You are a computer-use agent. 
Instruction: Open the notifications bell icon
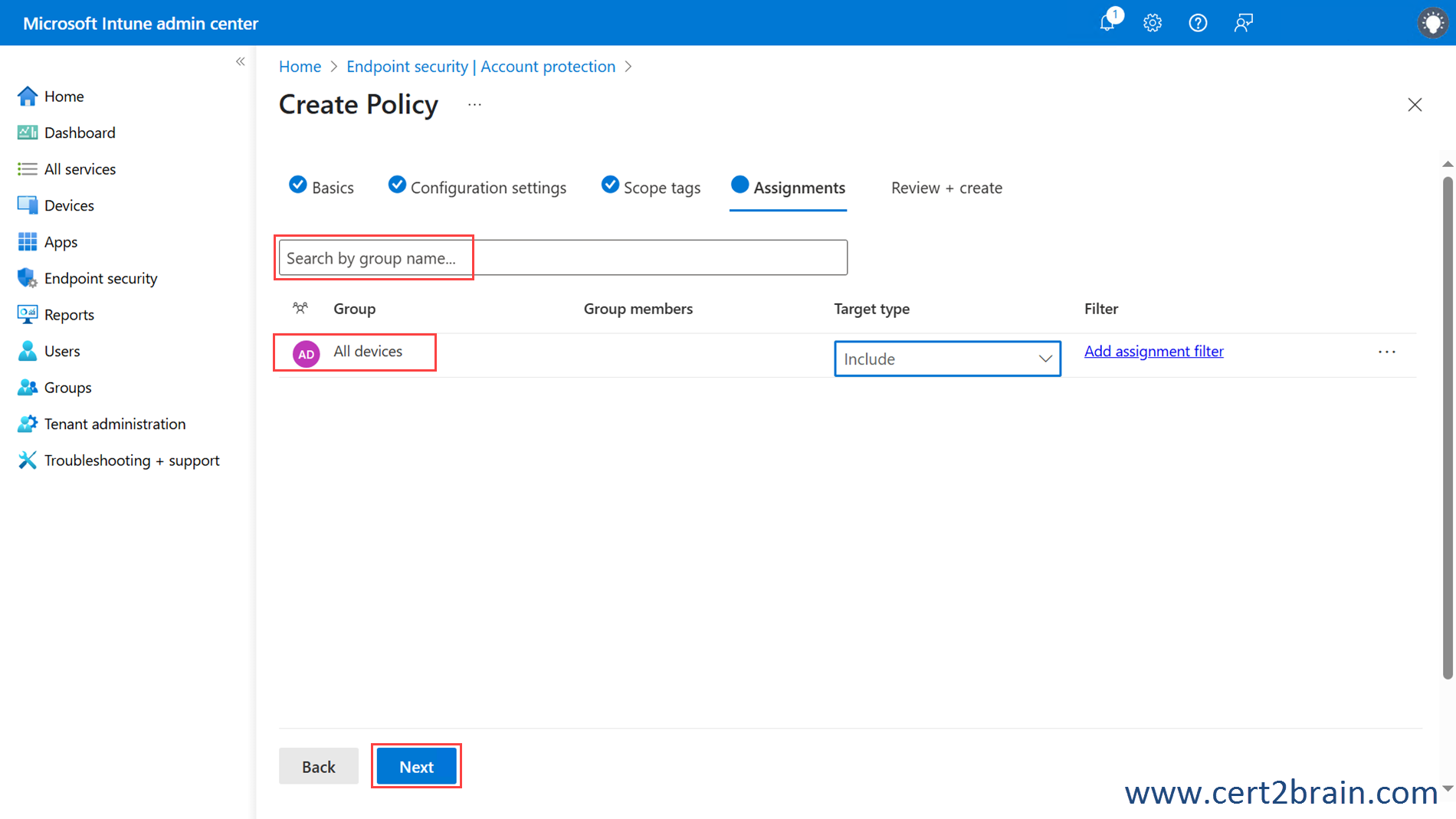pos(1107,23)
